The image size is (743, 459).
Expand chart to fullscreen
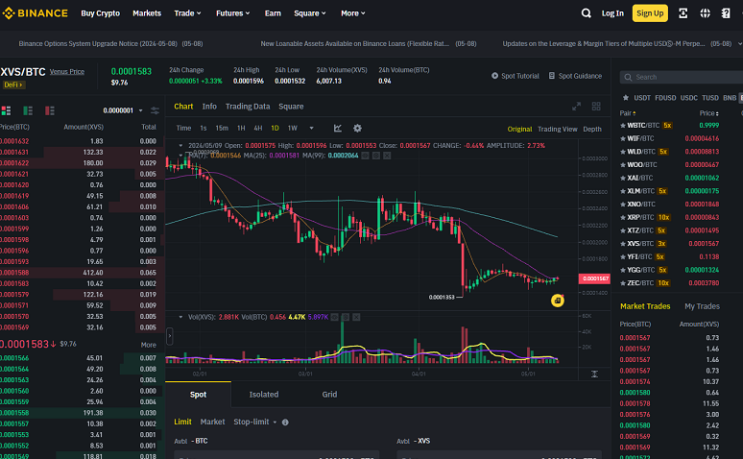coord(576,107)
